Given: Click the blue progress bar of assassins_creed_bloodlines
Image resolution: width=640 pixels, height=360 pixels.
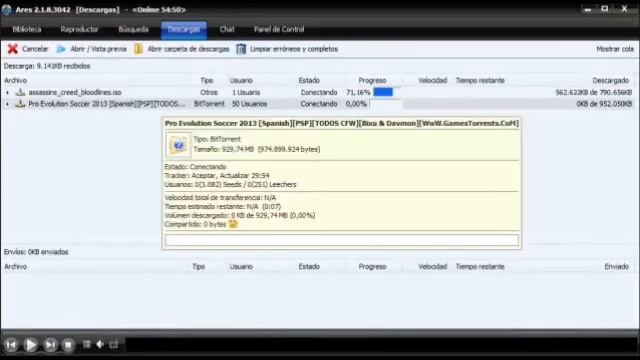Looking at the screenshot, I should [x=383, y=92].
